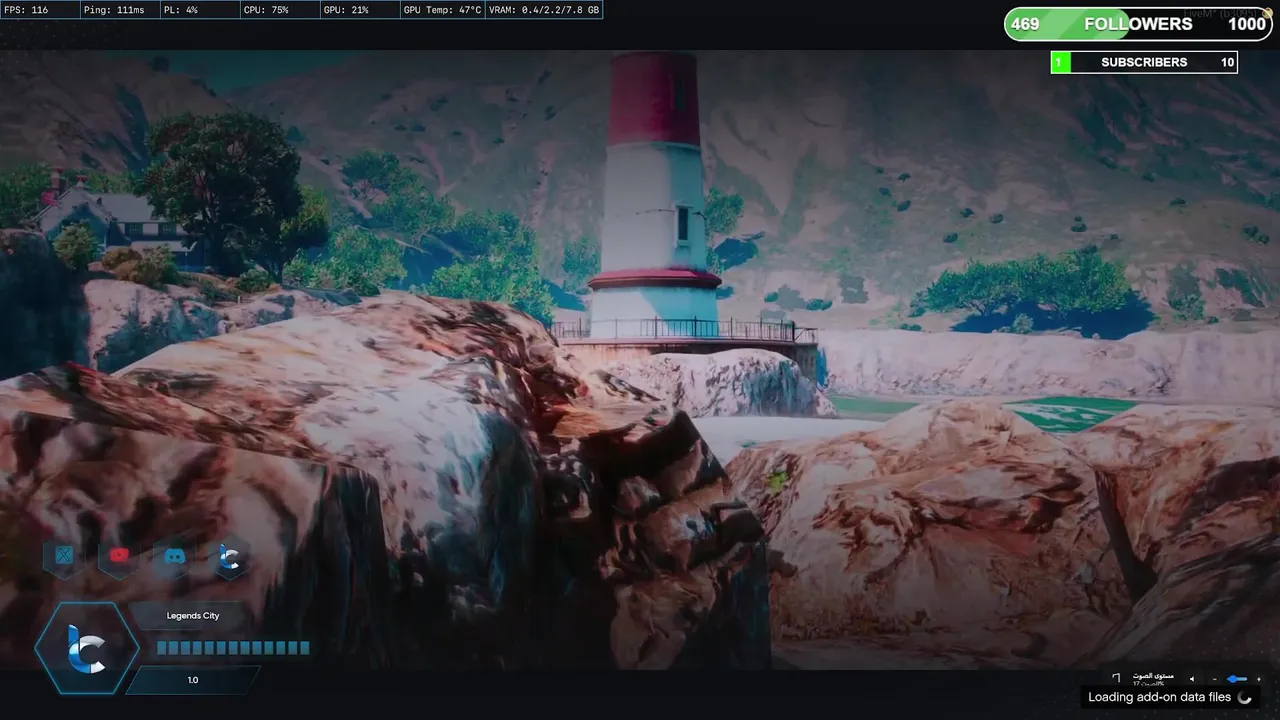
Task: Increase volume with the plus button
Action: pos(1259,679)
